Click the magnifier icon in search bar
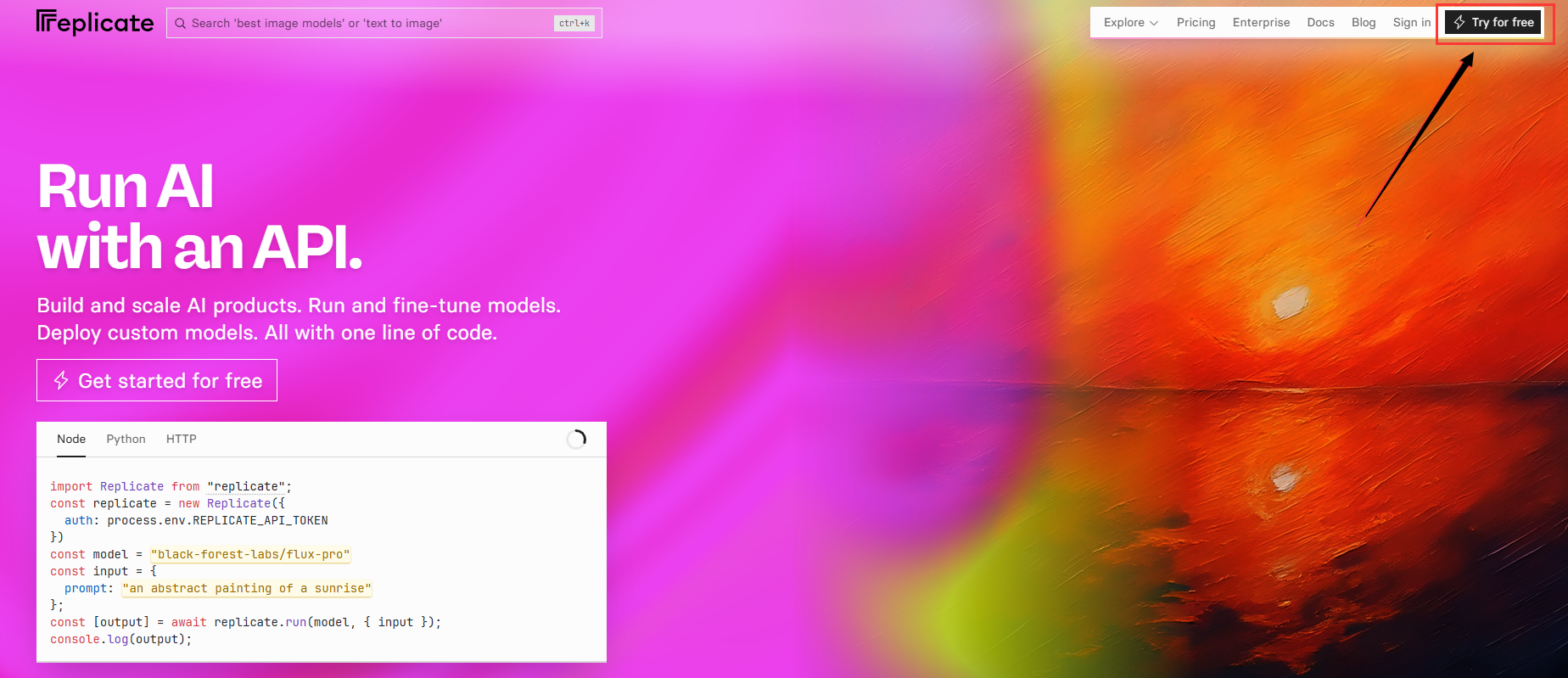The width and height of the screenshot is (1568, 678). (x=180, y=24)
